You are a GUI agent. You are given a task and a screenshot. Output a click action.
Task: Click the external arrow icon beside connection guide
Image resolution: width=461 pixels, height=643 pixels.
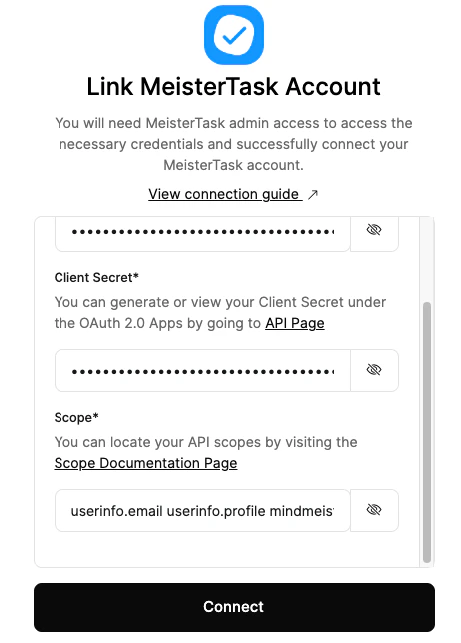coord(313,194)
